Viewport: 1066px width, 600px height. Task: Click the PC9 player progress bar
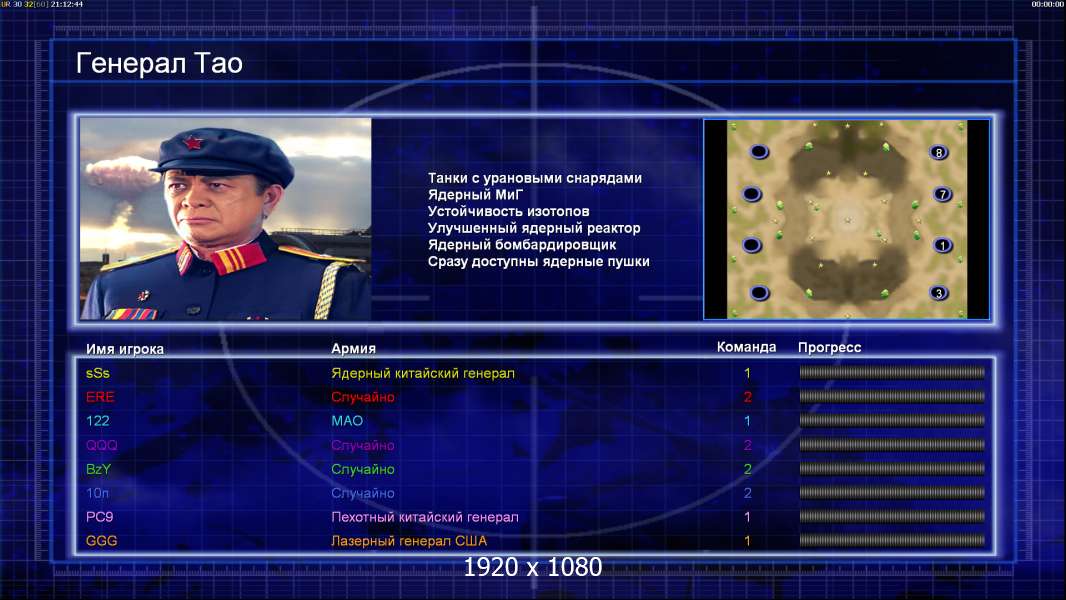coord(892,516)
